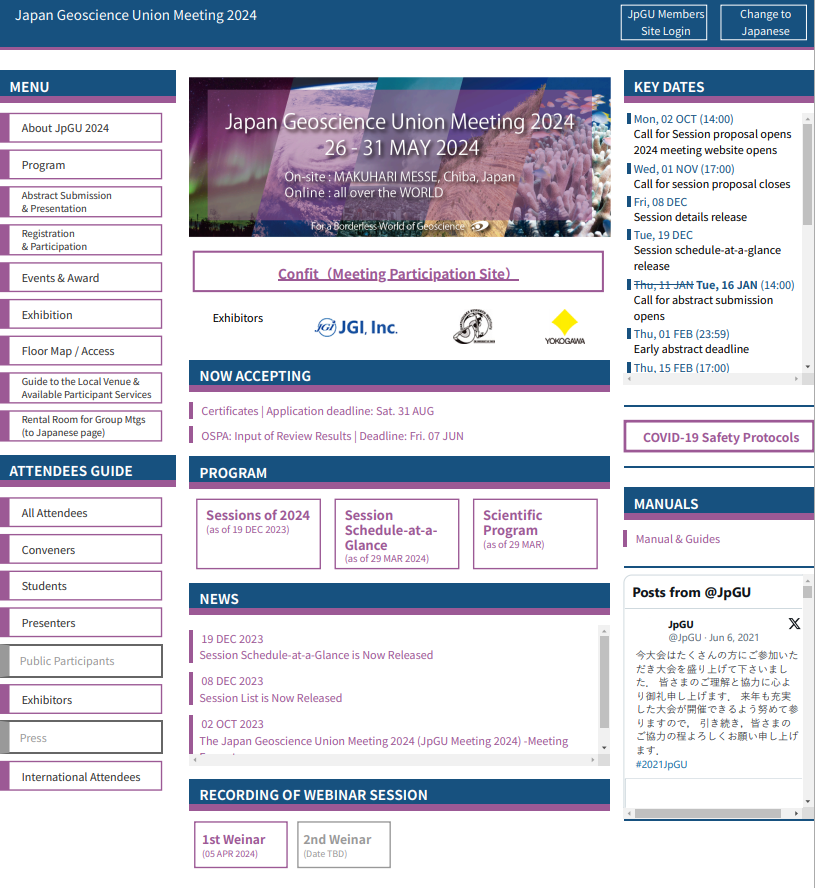Go to the Confit Meeting Participation Site link
Viewport: 815px width, 888px height.
(398, 272)
